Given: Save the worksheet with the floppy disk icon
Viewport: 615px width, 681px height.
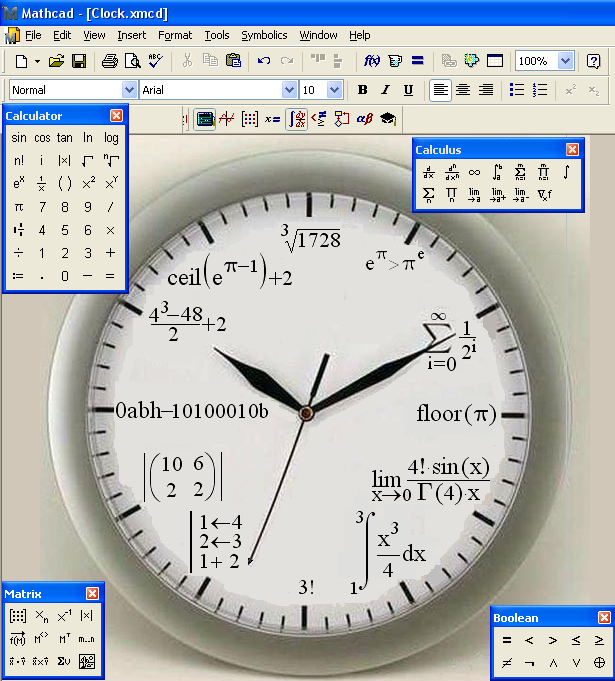Looking at the screenshot, I should click(79, 61).
